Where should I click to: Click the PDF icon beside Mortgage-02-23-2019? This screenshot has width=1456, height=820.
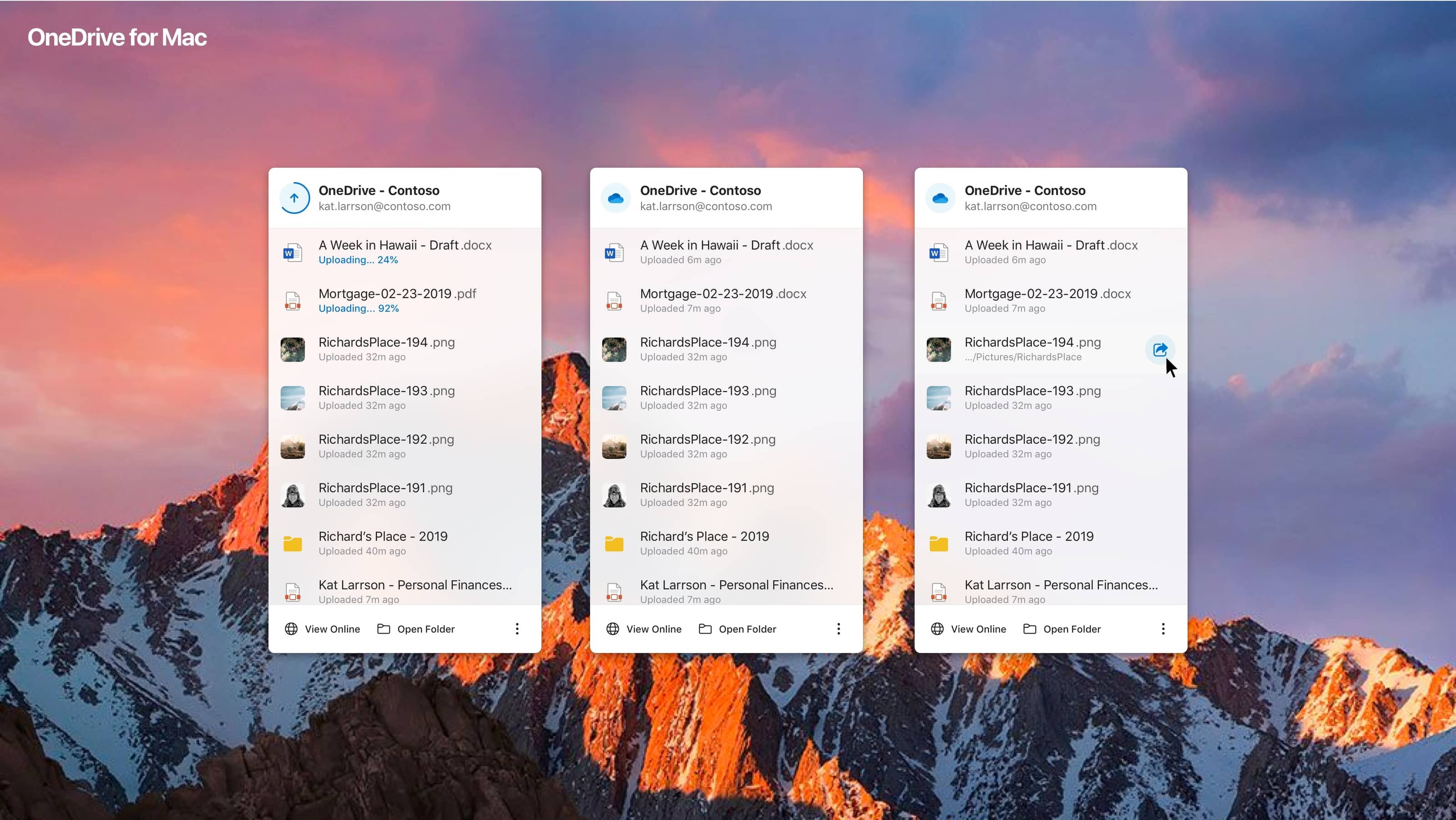point(293,301)
